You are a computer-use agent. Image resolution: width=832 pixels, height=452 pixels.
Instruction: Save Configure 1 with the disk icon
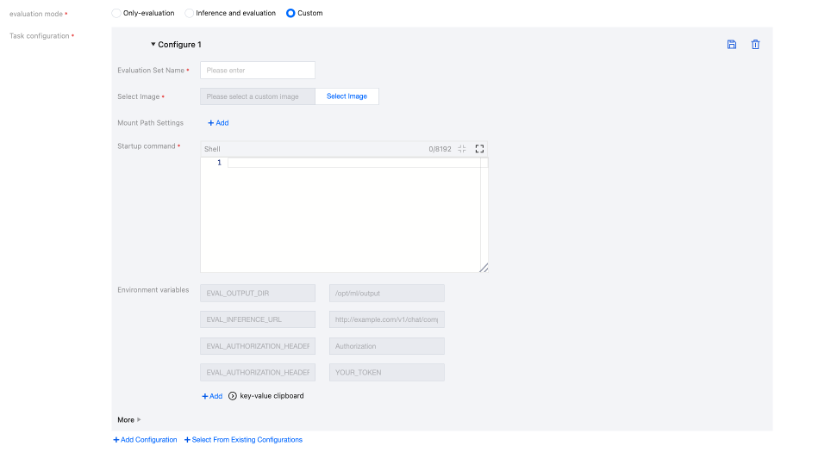pyautogui.click(x=731, y=45)
